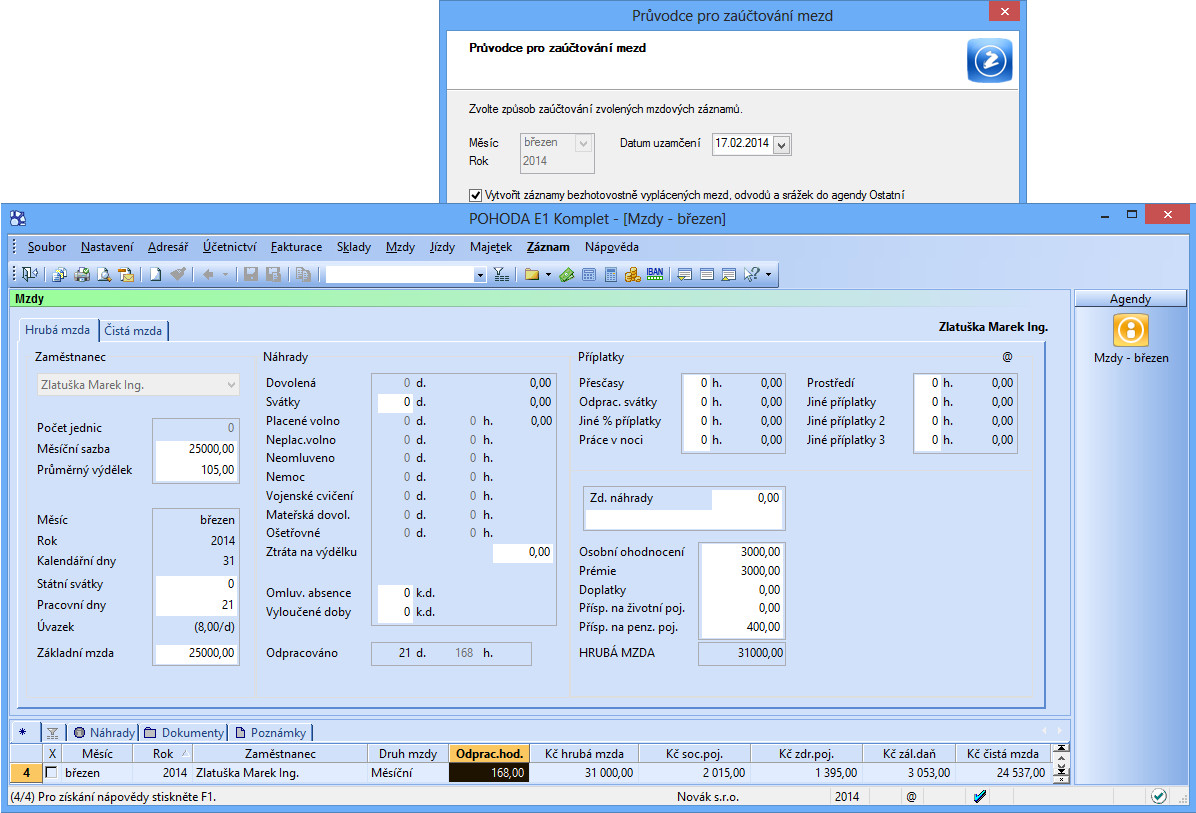
Task: Click the Ztráta na výdělku field
Action: (x=522, y=552)
